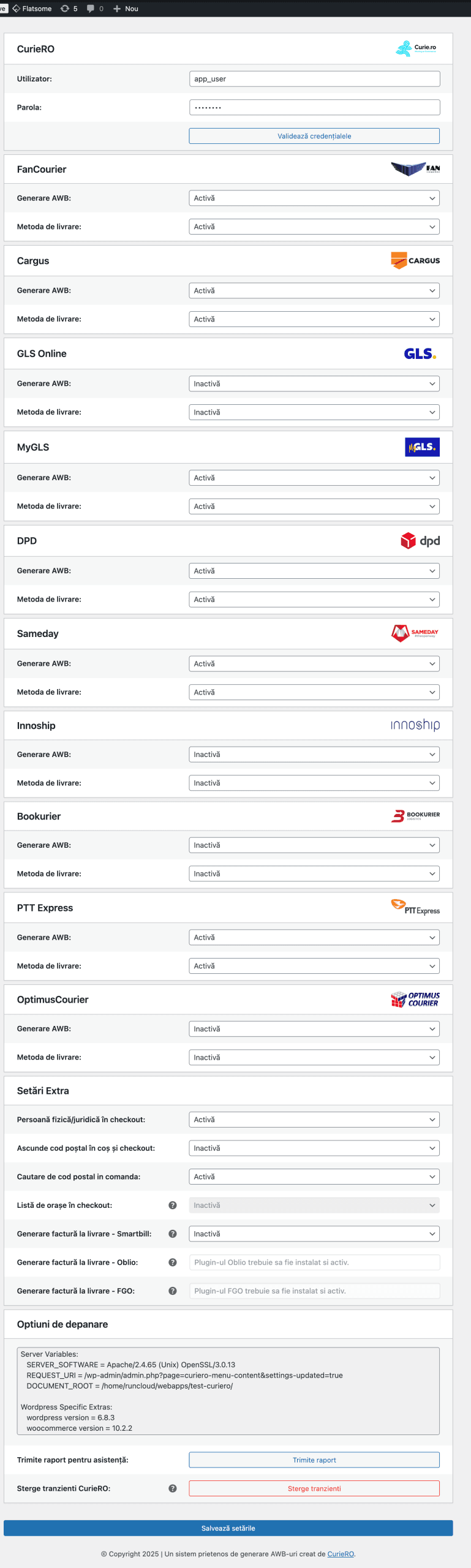Click the Cargus logo
Viewport: 471px width, 1568px height.
[415, 260]
